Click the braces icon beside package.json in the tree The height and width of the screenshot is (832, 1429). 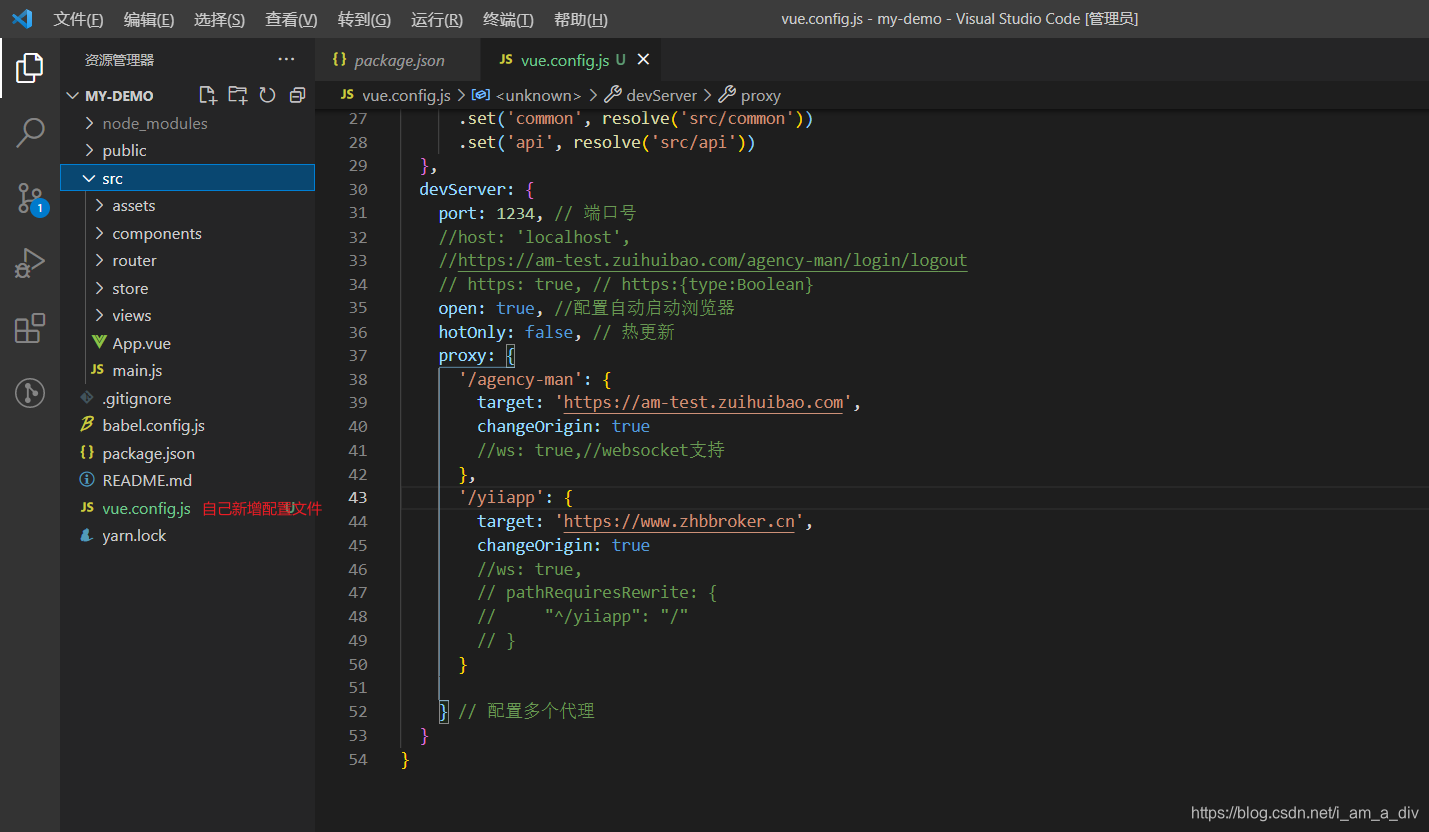point(87,453)
